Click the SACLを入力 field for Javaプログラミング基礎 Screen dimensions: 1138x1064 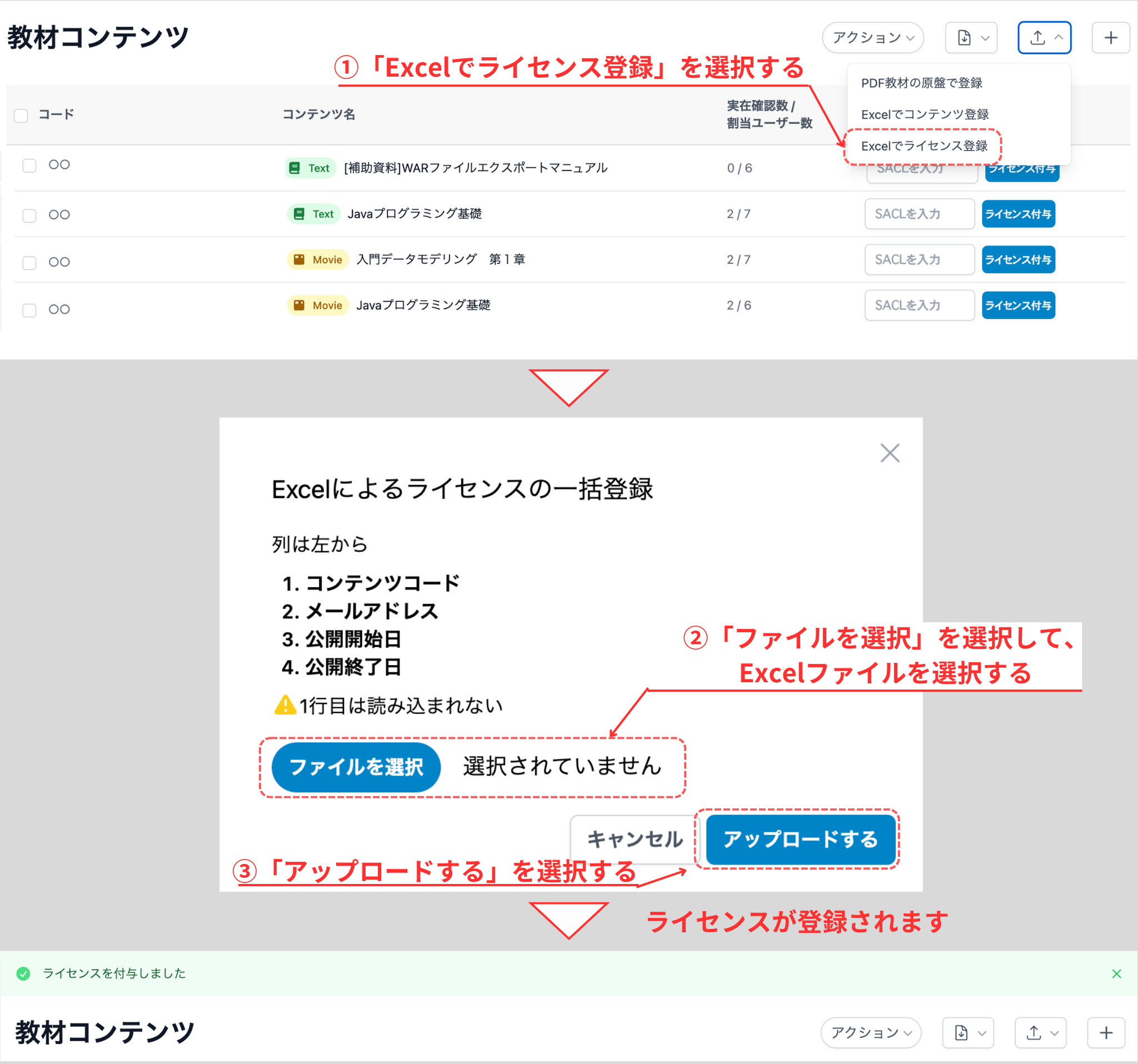(x=919, y=214)
